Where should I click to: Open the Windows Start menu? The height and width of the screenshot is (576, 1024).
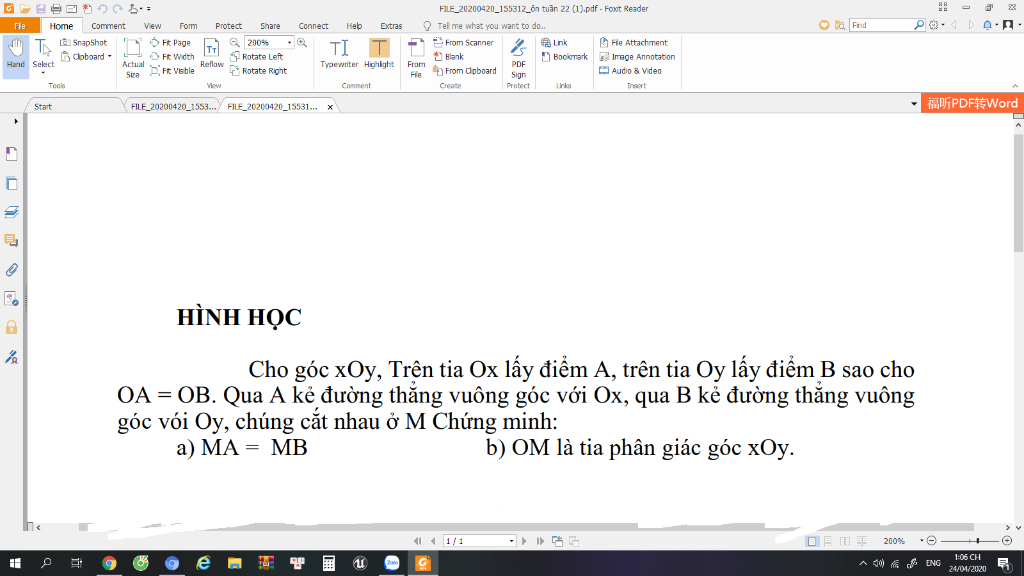pos(15,563)
